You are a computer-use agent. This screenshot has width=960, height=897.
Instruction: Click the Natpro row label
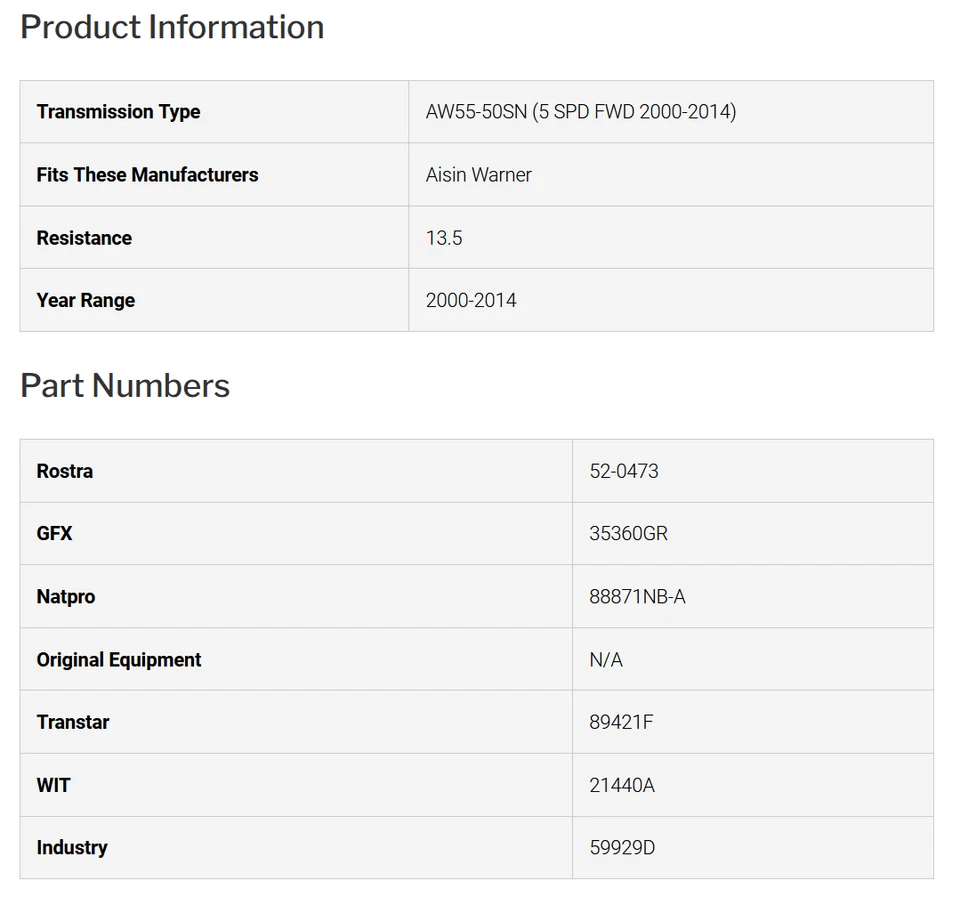tap(65, 597)
